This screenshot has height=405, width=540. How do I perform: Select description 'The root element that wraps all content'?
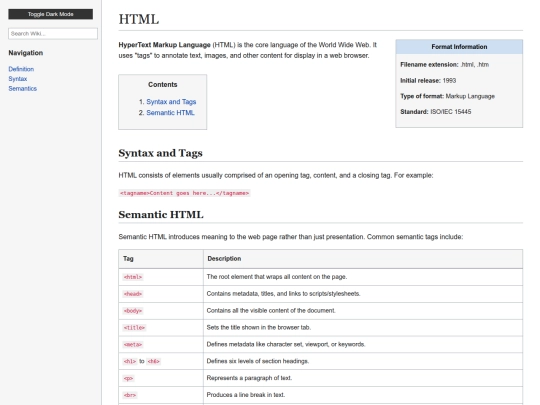click(x=277, y=277)
